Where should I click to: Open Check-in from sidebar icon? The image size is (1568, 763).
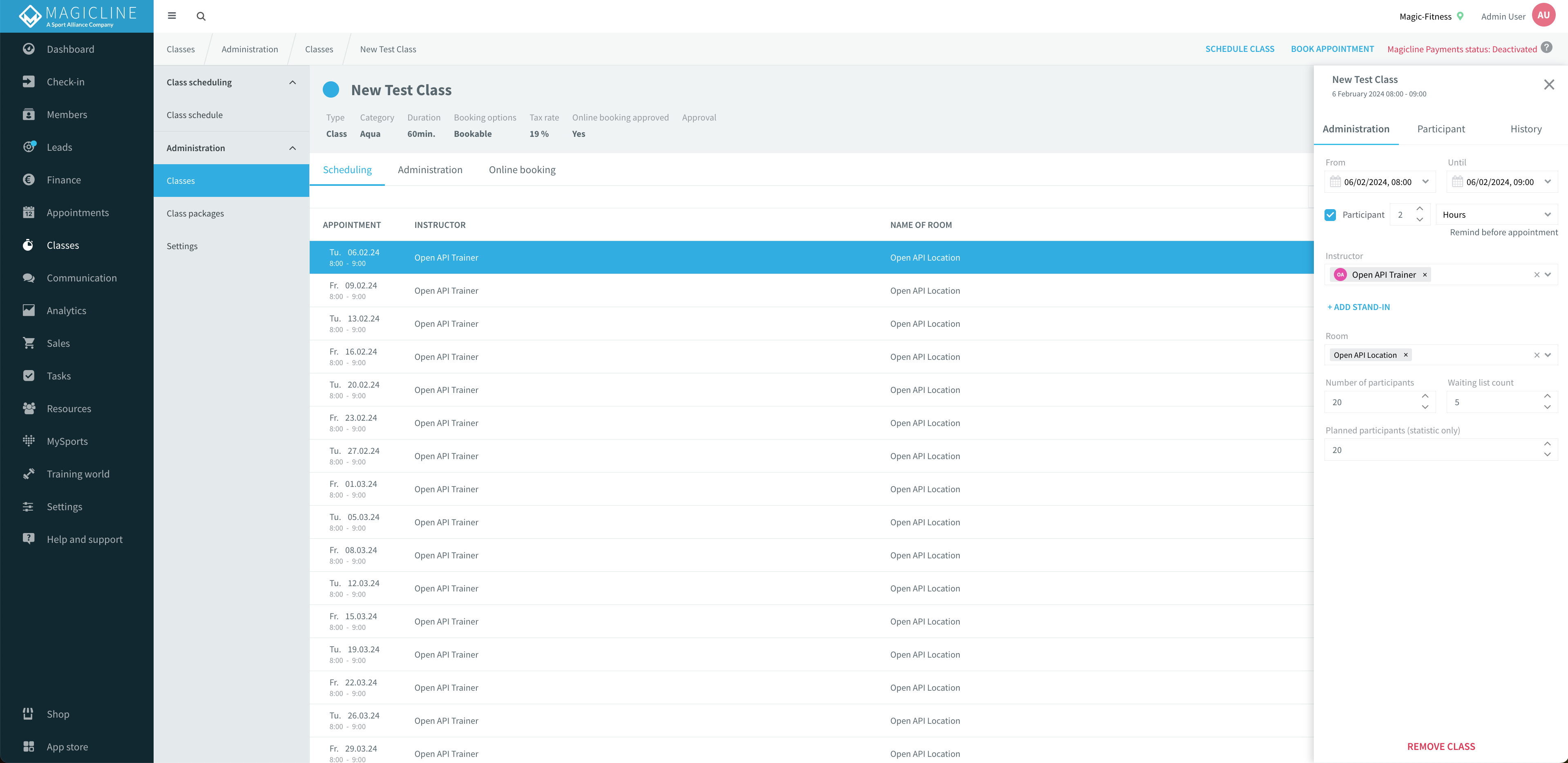[x=28, y=82]
